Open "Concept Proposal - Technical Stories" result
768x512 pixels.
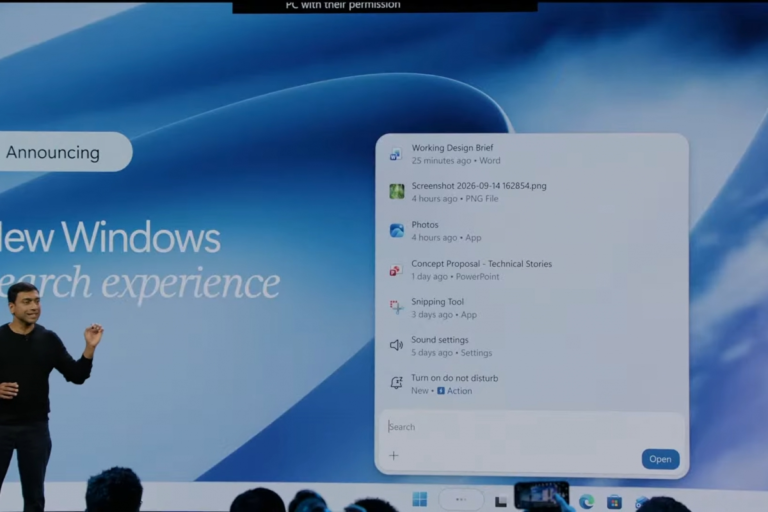point(481,264)
